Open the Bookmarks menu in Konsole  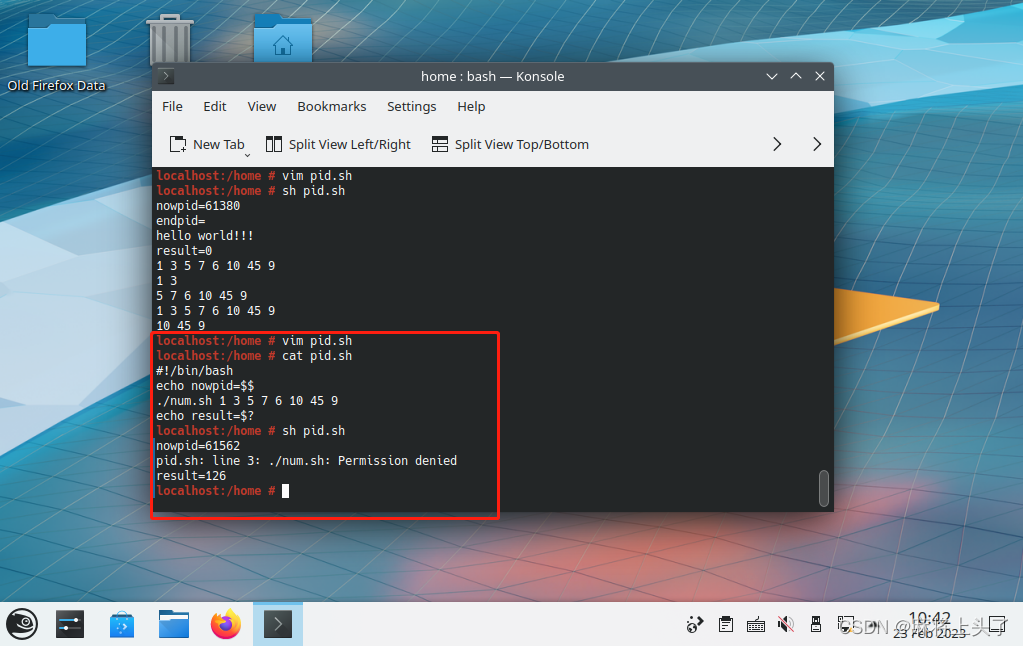point(331,106)
